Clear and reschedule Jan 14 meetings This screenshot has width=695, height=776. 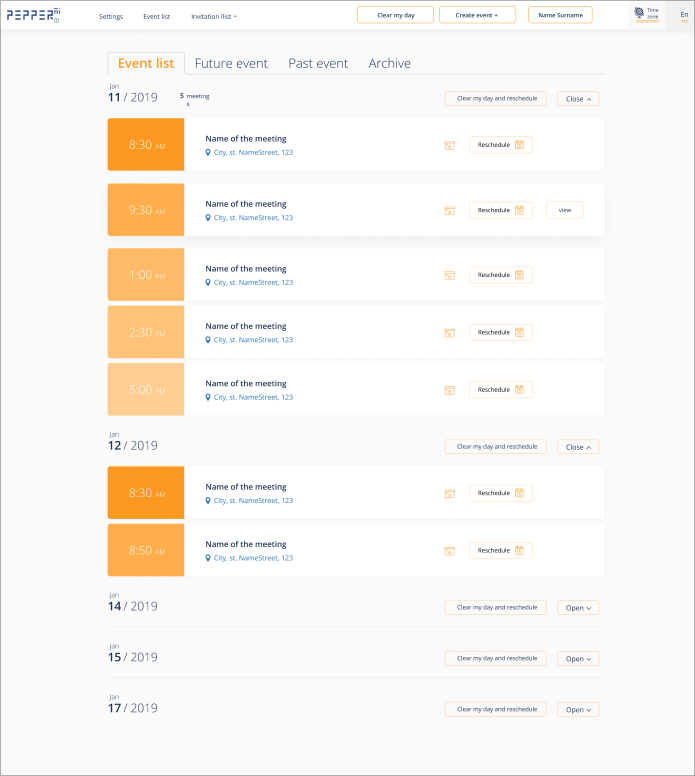point(496,607)
